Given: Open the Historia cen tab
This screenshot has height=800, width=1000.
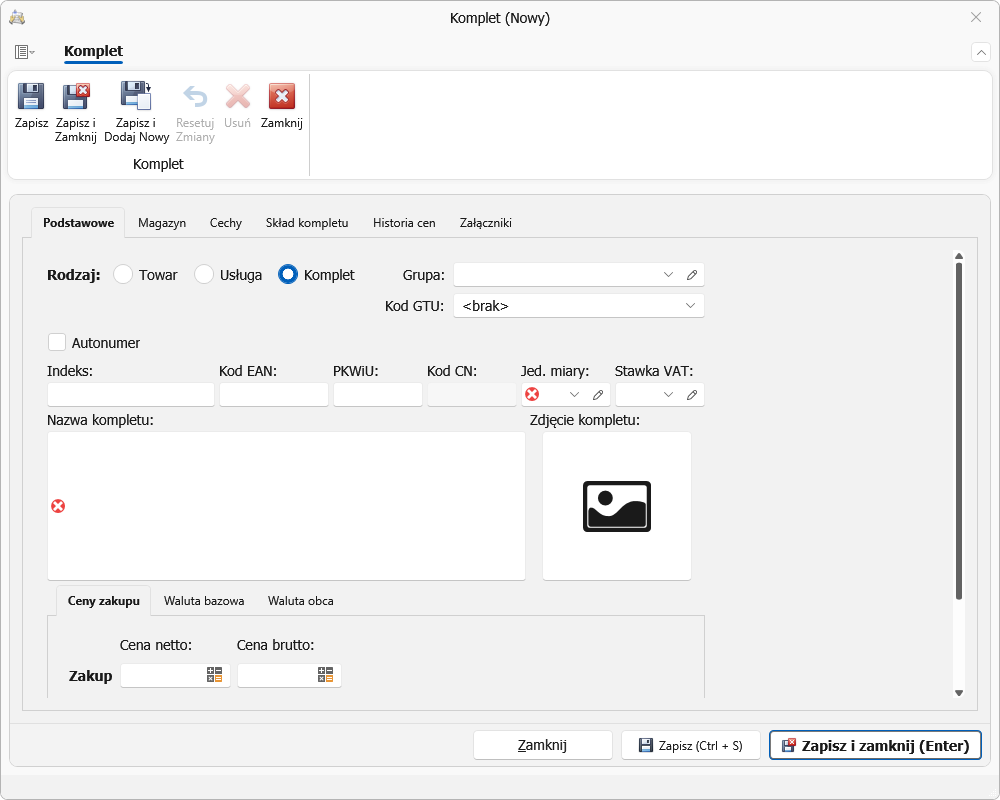Looking at the screenshot, I should point(404,223).
